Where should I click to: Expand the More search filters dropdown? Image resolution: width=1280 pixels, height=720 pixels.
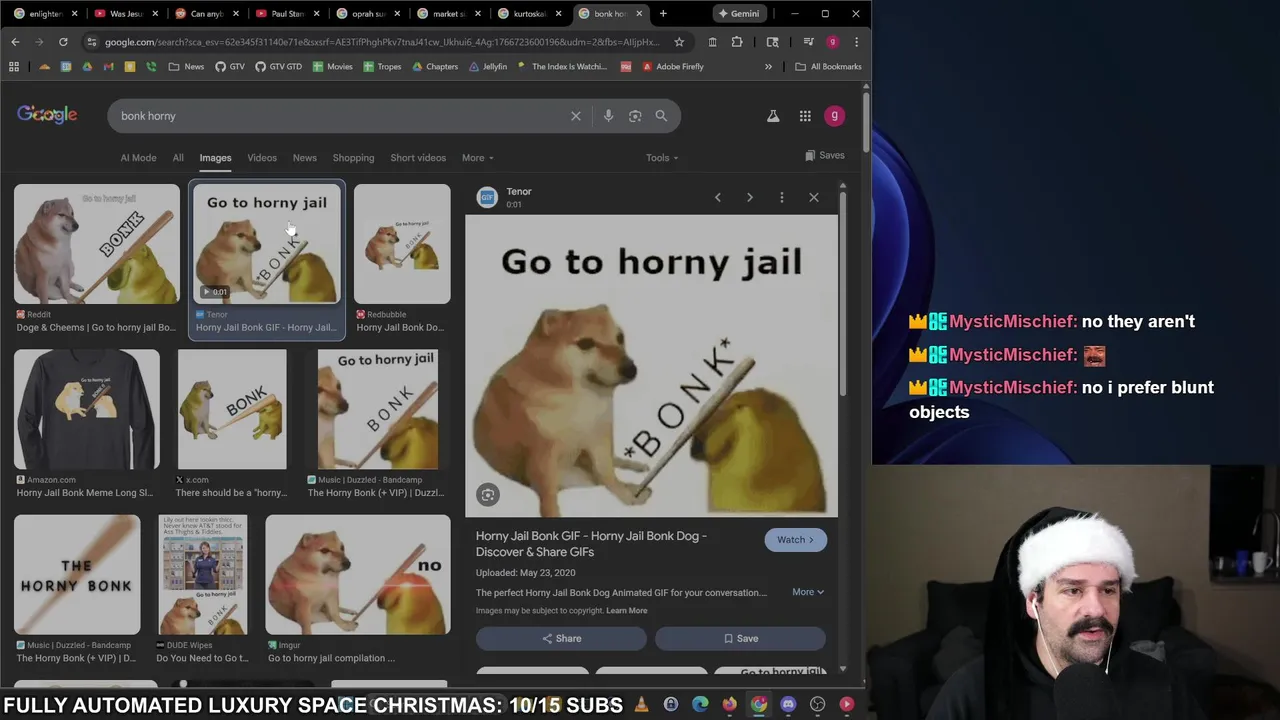(x=477, y=158)
